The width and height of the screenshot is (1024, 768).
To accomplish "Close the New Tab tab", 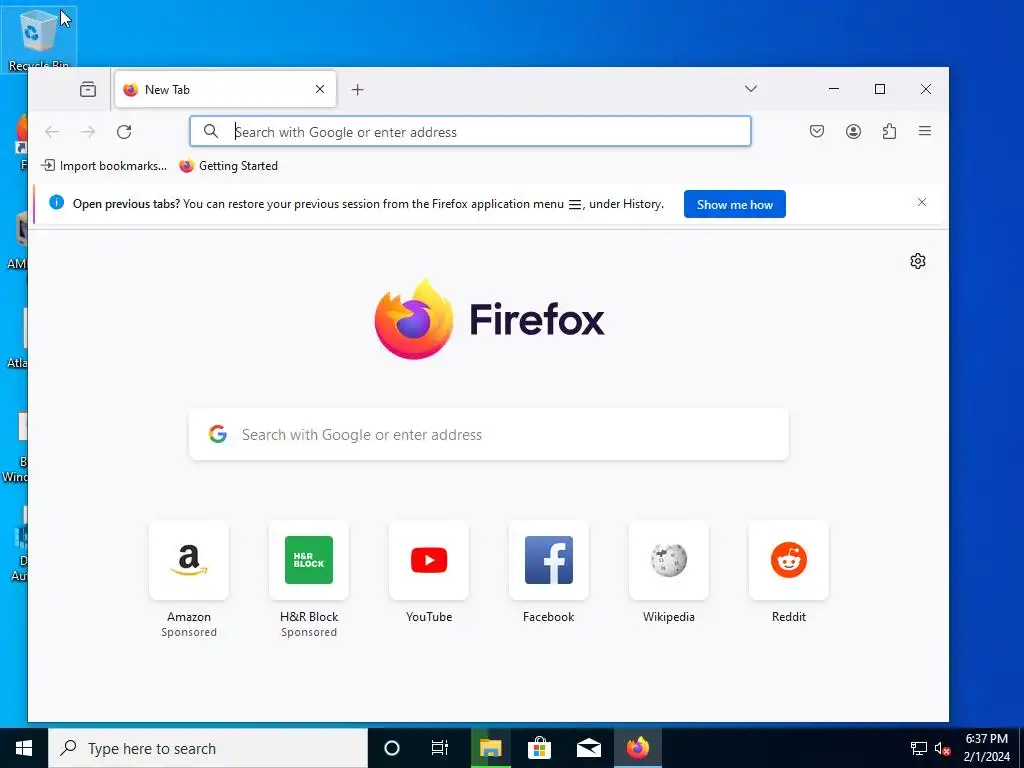I will (320, 89).
